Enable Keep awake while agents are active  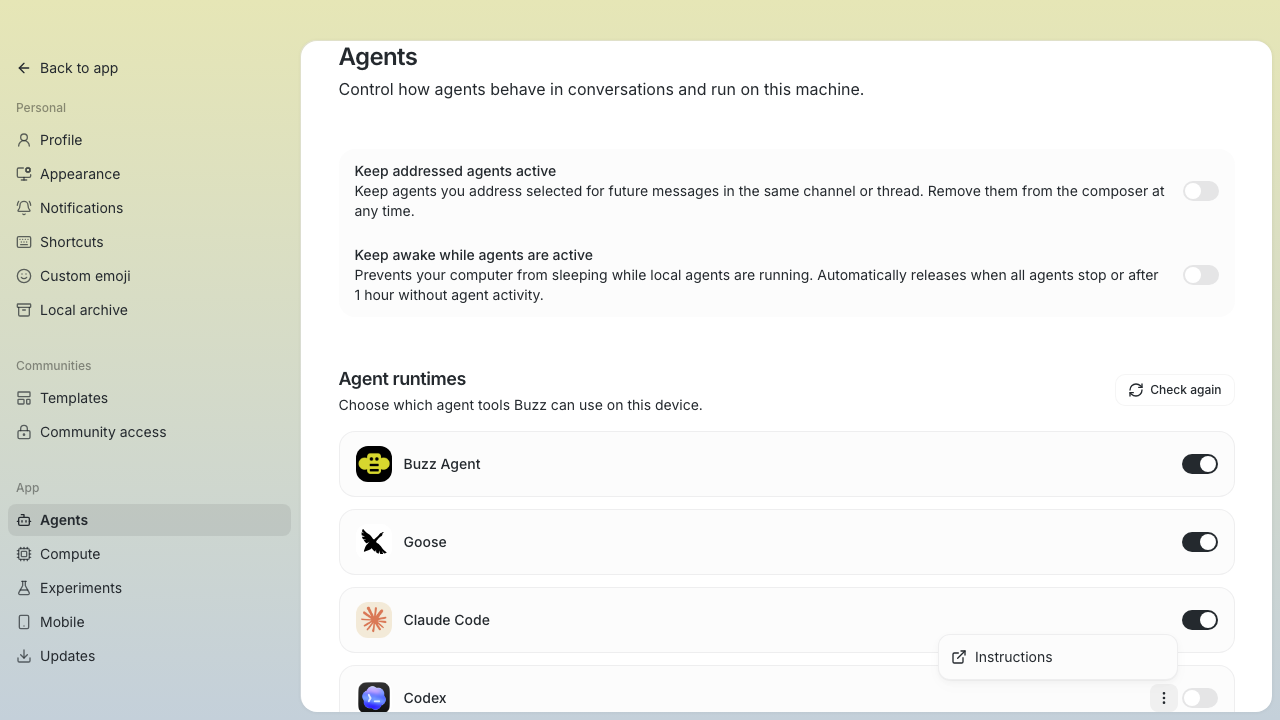(x=1201, y=275)
